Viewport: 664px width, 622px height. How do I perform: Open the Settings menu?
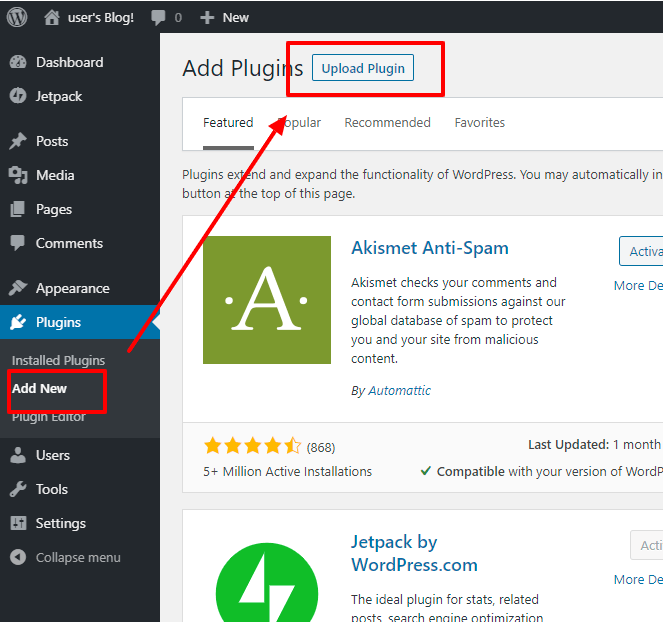pos(61,523)
